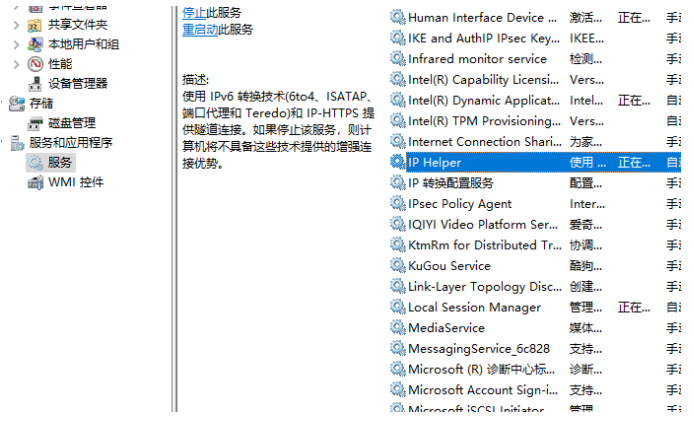Click the WMI 控件 icon
Image resolution: width=694 pixels, height=422 pixels.
pos(35,182)
